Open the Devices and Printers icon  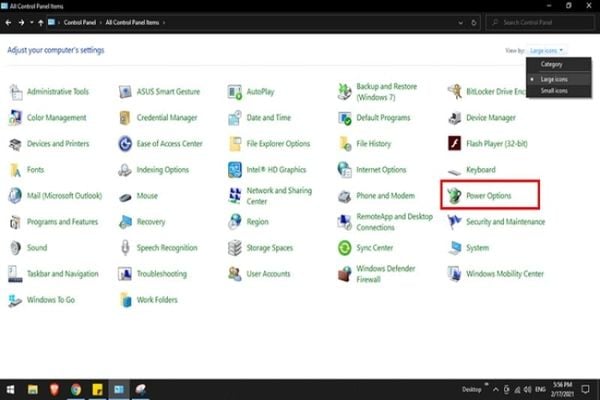pos(15,144)
